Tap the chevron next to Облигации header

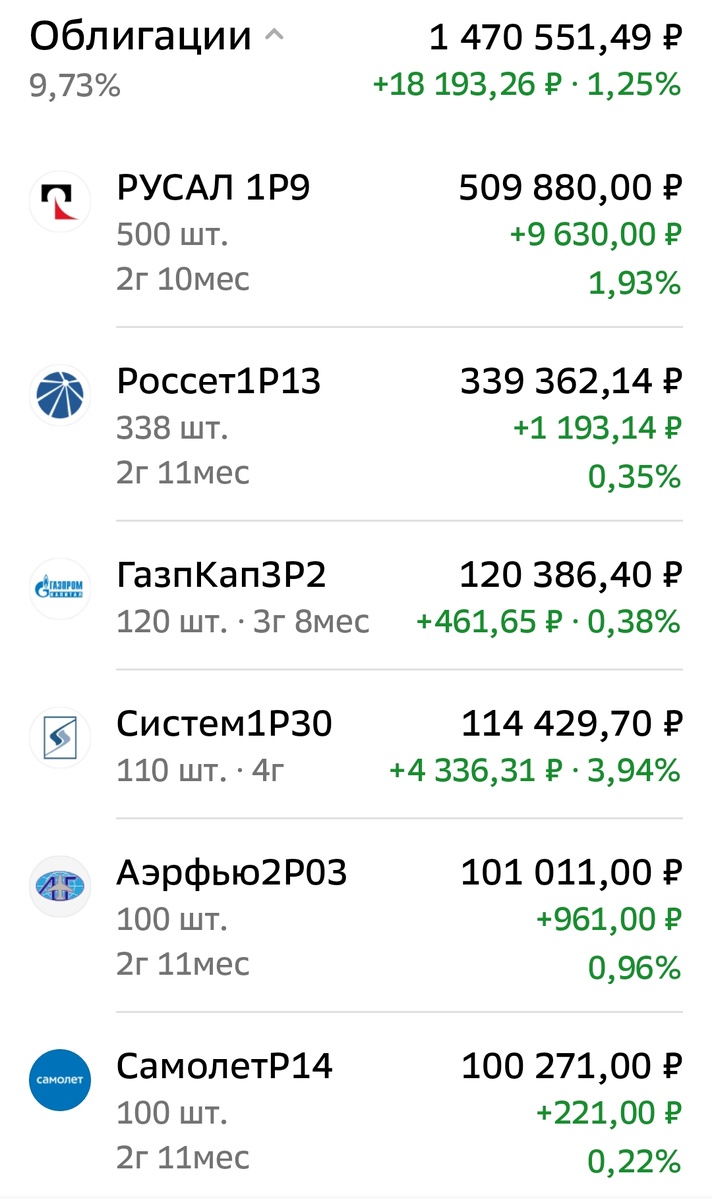coord(272,35)
